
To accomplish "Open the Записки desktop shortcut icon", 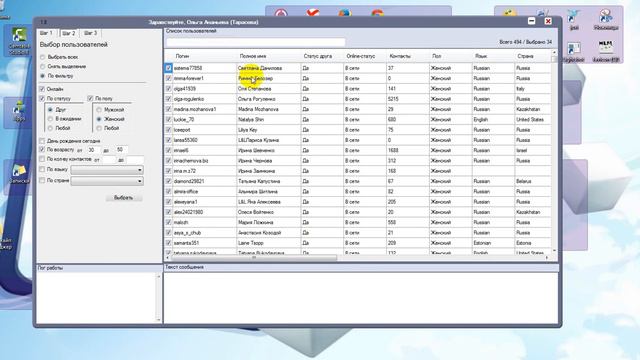I will click(19, 173).
